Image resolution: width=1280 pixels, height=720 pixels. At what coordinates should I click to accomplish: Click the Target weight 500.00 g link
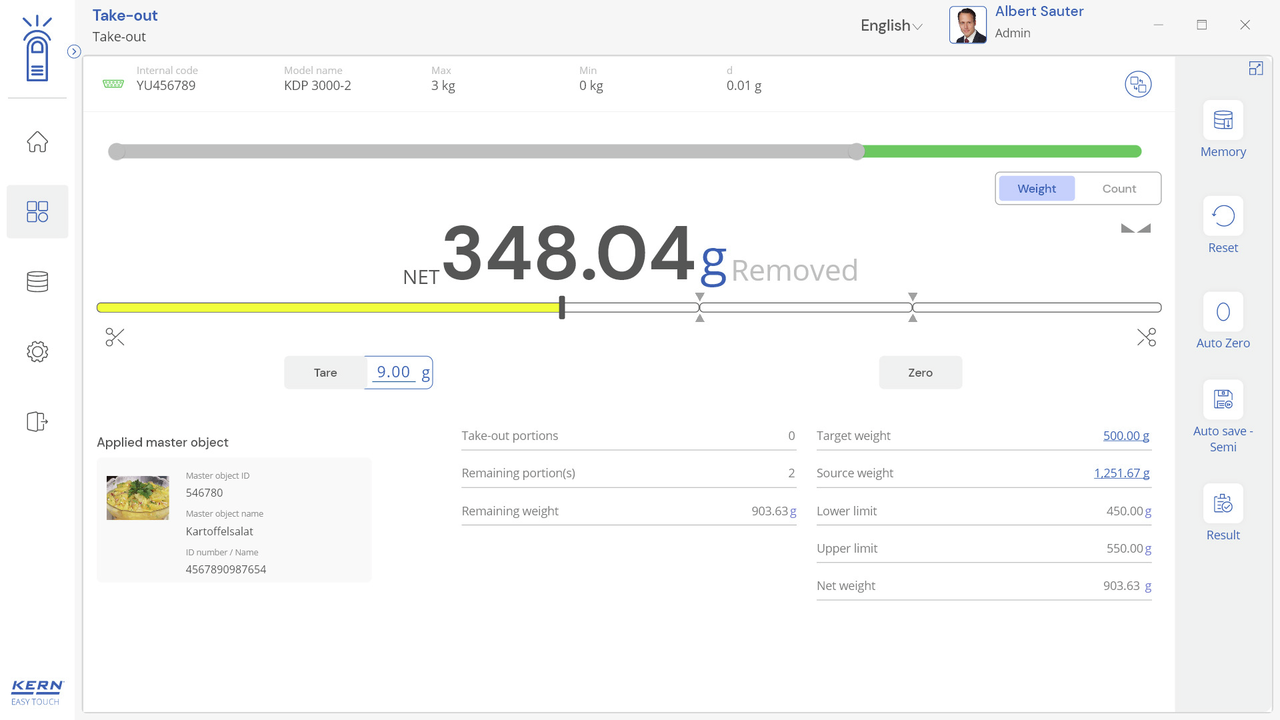tap(1125, 436)
